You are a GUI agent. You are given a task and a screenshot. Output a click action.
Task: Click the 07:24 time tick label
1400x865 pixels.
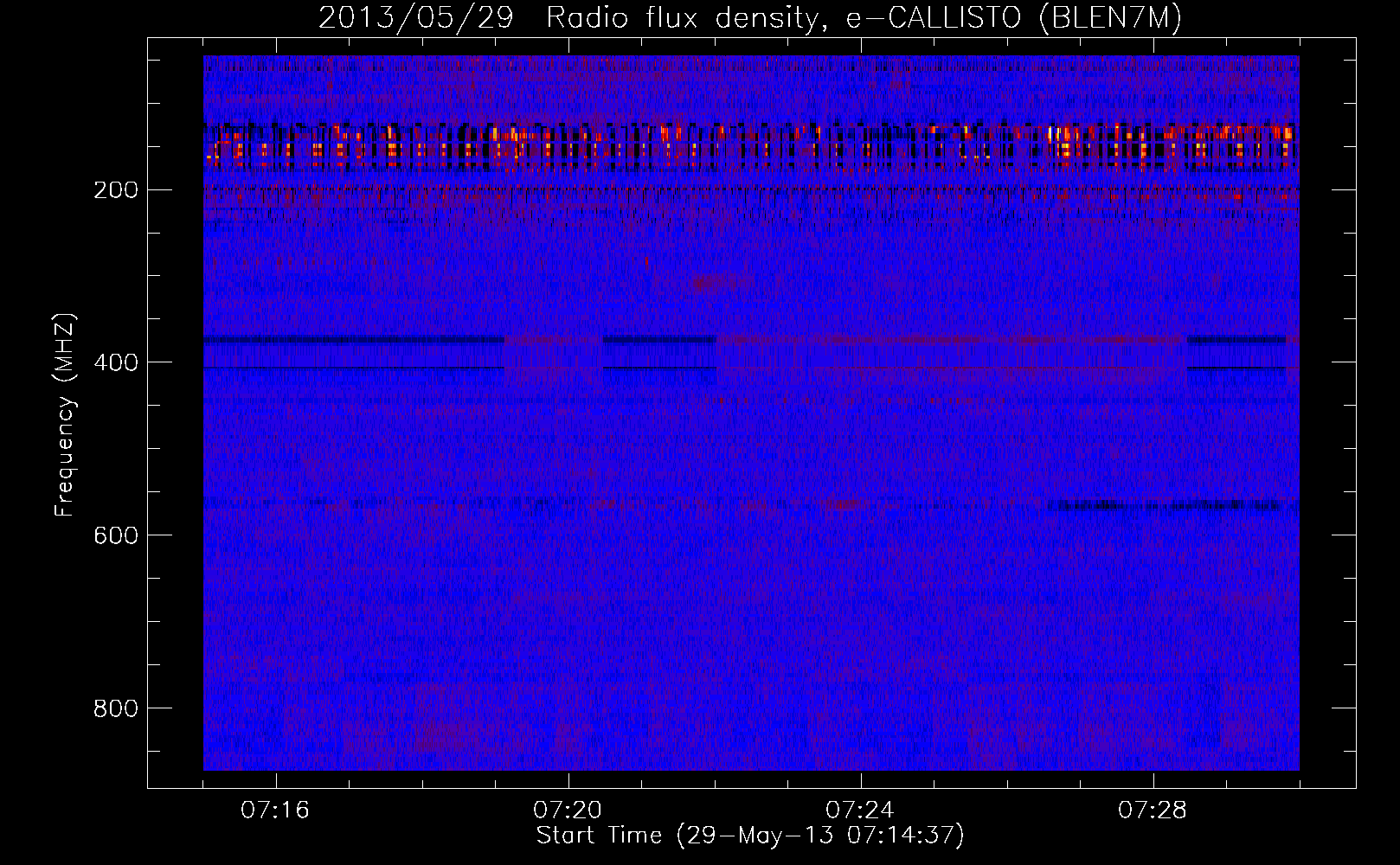click(860, 811)
